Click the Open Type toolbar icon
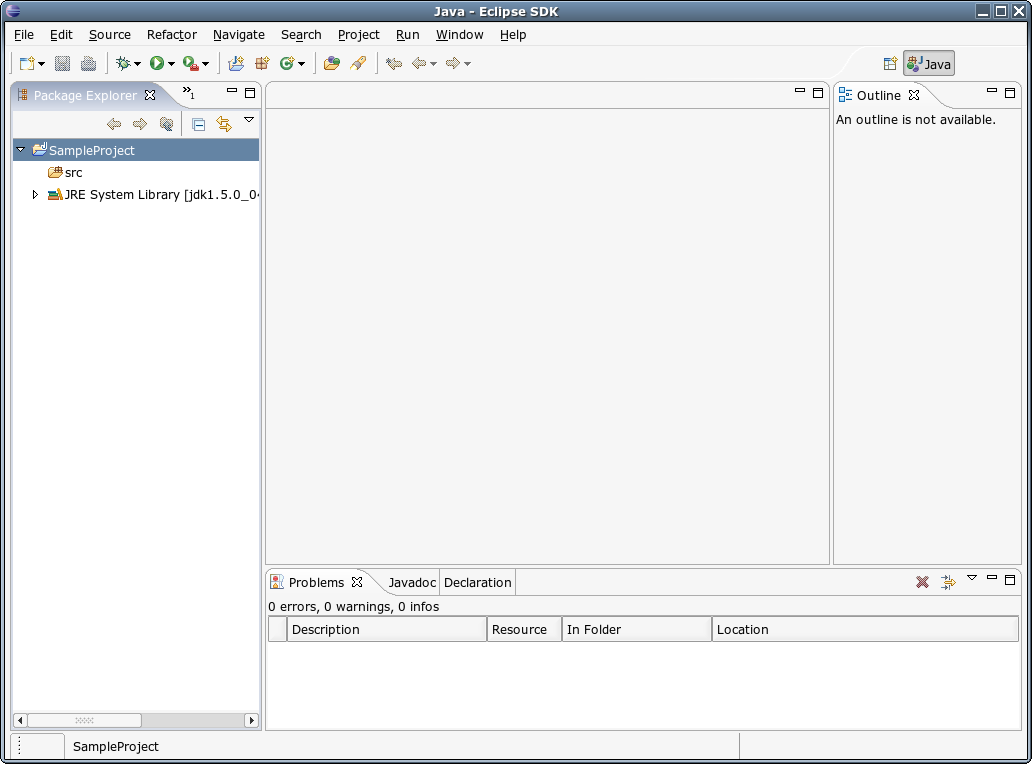The height and width of the screenshot is (764, 1032). (x=331, y=64)
